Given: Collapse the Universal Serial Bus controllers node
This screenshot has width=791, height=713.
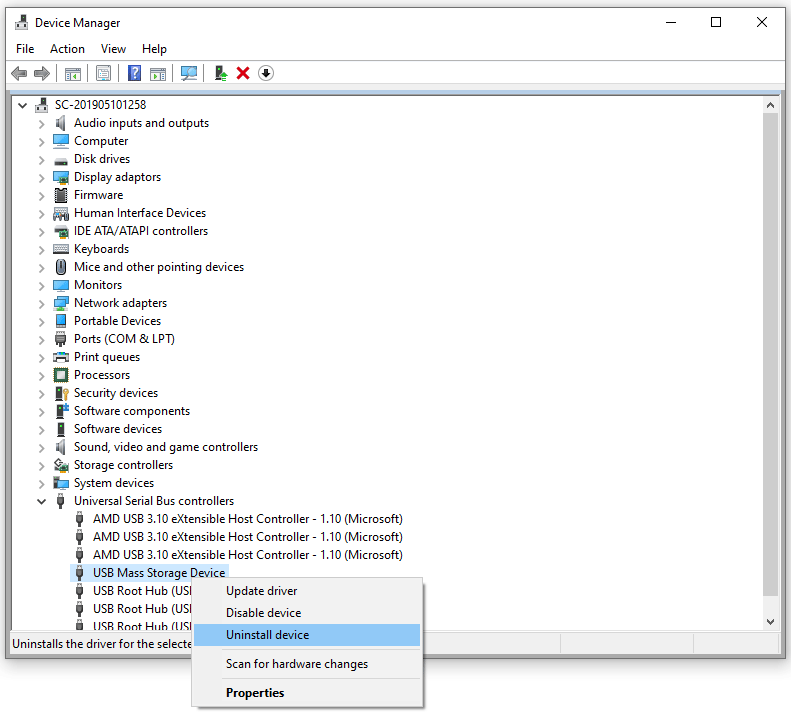Looking at the screenshot, I should pos(41,501).
